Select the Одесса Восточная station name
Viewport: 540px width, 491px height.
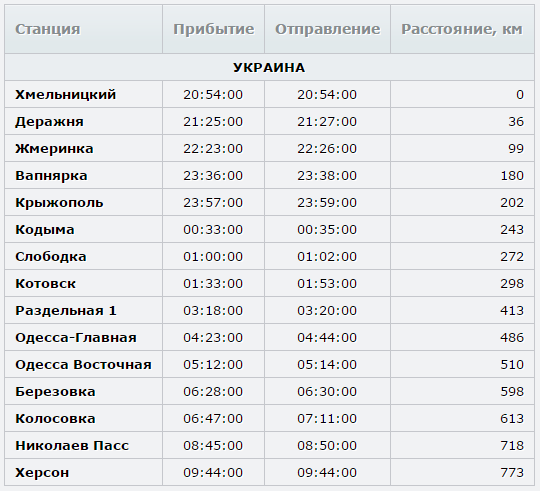[83, 365]
